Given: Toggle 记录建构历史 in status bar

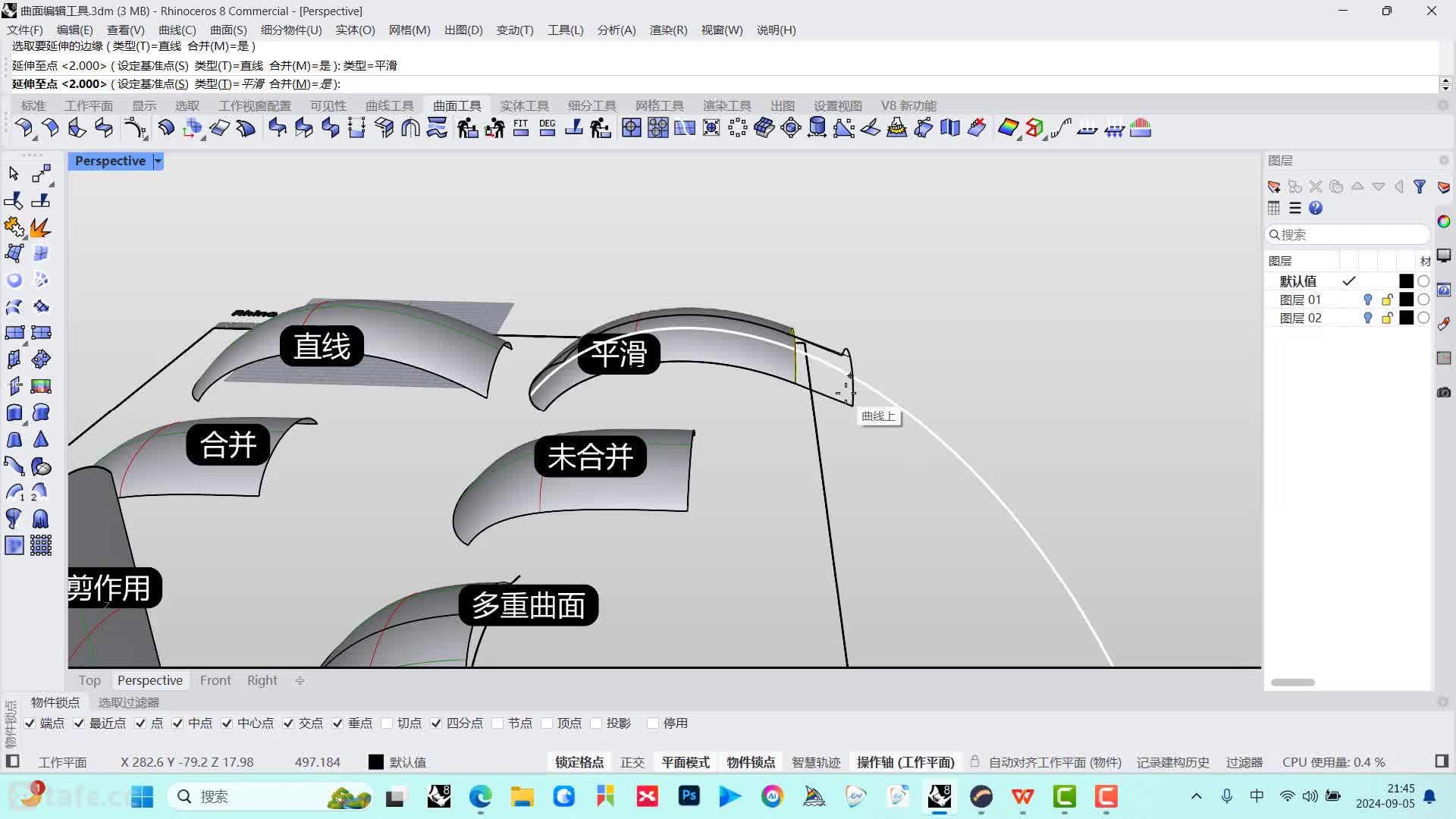Looking at the screenshot, I should pos(1172,762).
